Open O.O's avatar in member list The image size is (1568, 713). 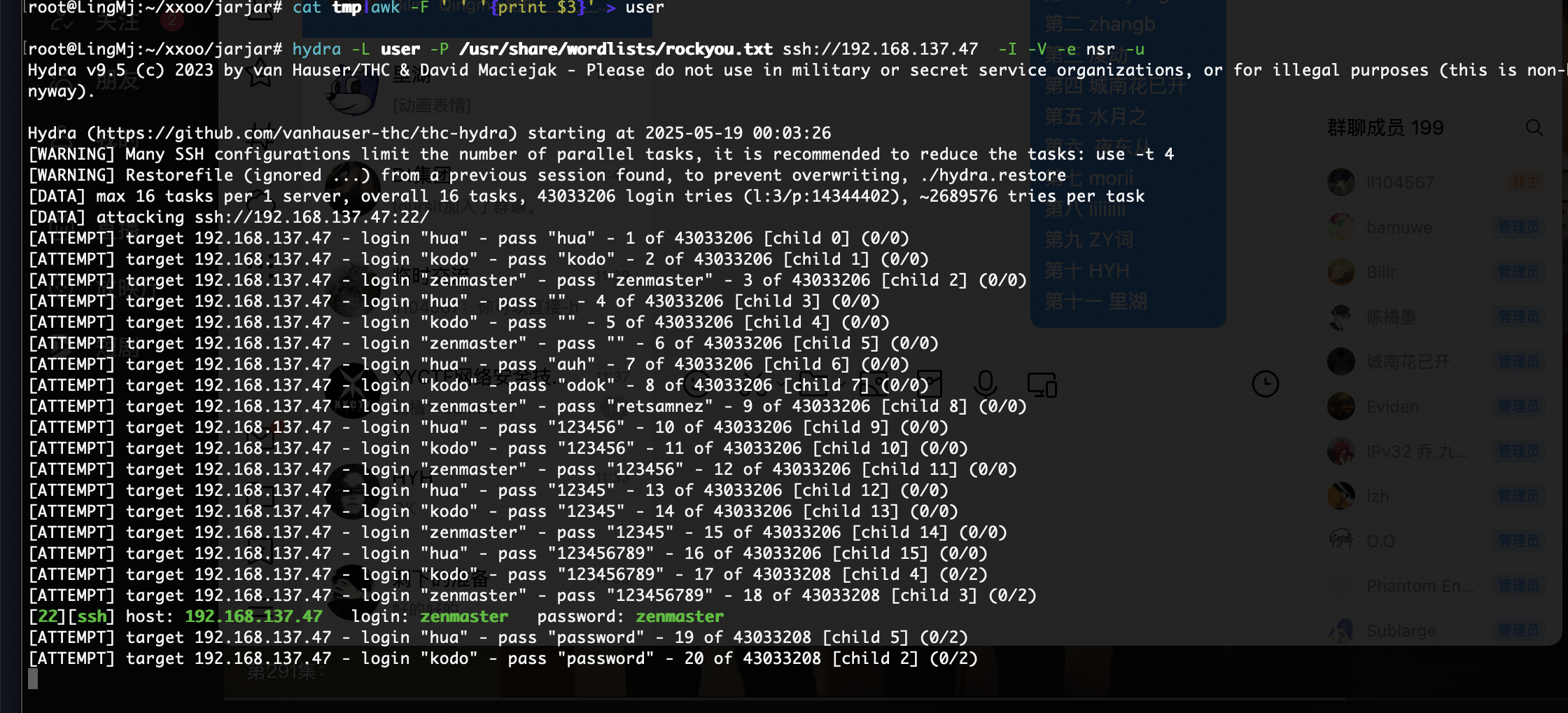click(1341, 541)
